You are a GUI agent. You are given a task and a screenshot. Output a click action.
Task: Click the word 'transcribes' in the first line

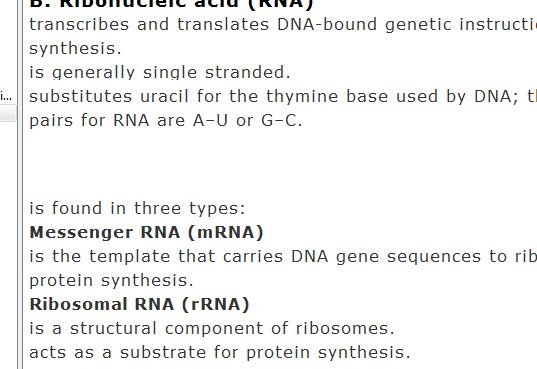click(79, 24)
